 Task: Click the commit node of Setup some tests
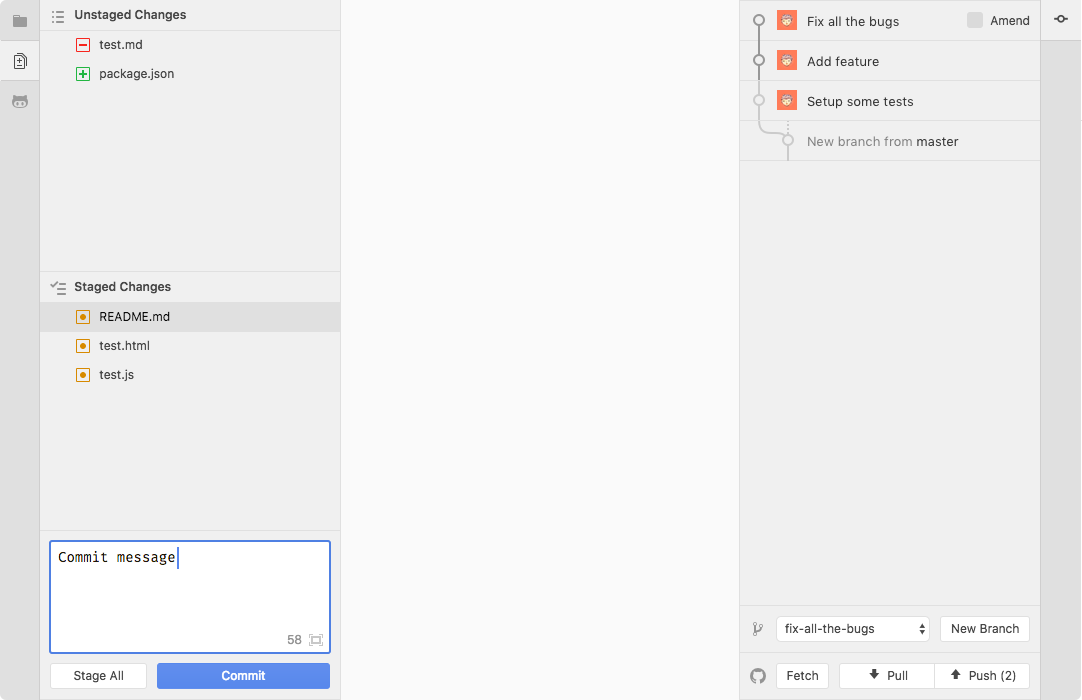pyautogui.click(x=759, y=100)
